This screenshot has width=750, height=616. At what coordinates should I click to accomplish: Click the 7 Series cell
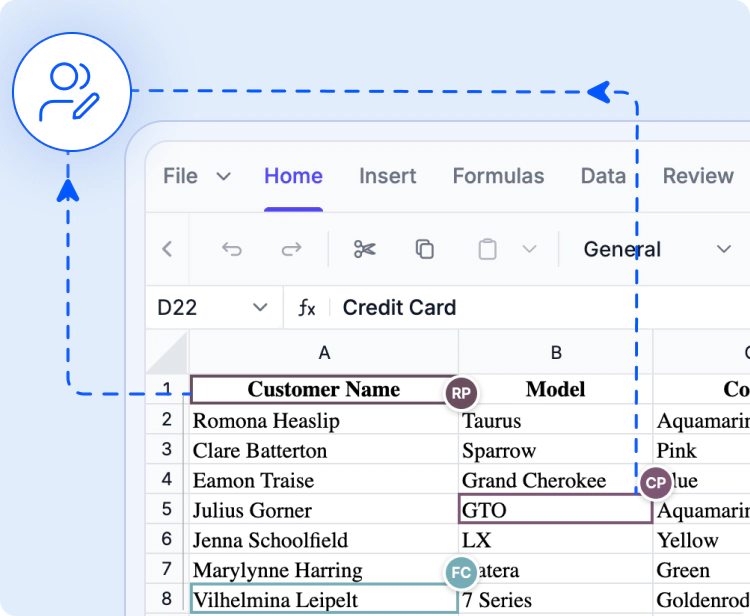[555, 599]
